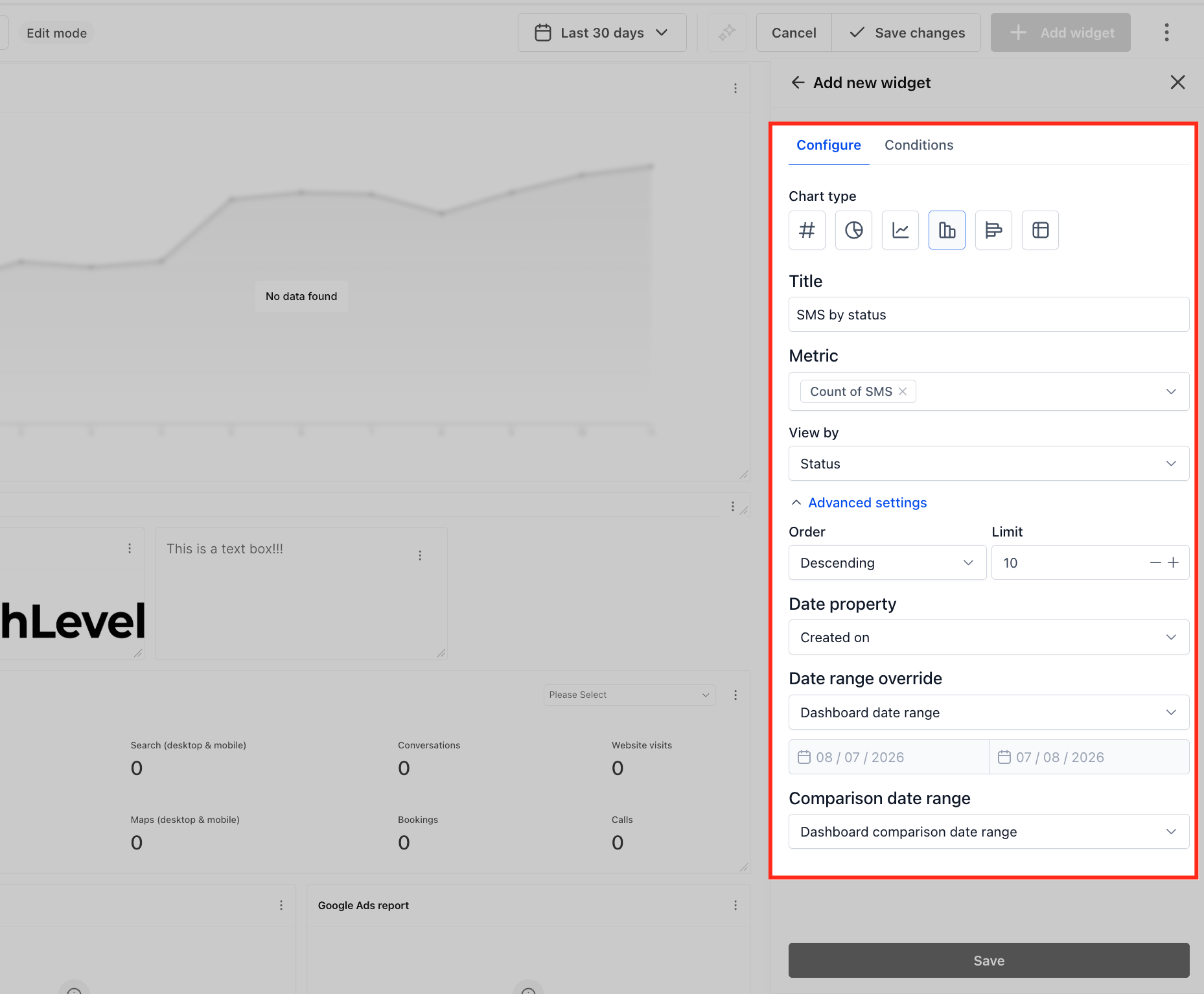Open the line chart widget's options menu
Image resolution: width=1204 pixels, height=994 pixels.
[x=735, y=88]
